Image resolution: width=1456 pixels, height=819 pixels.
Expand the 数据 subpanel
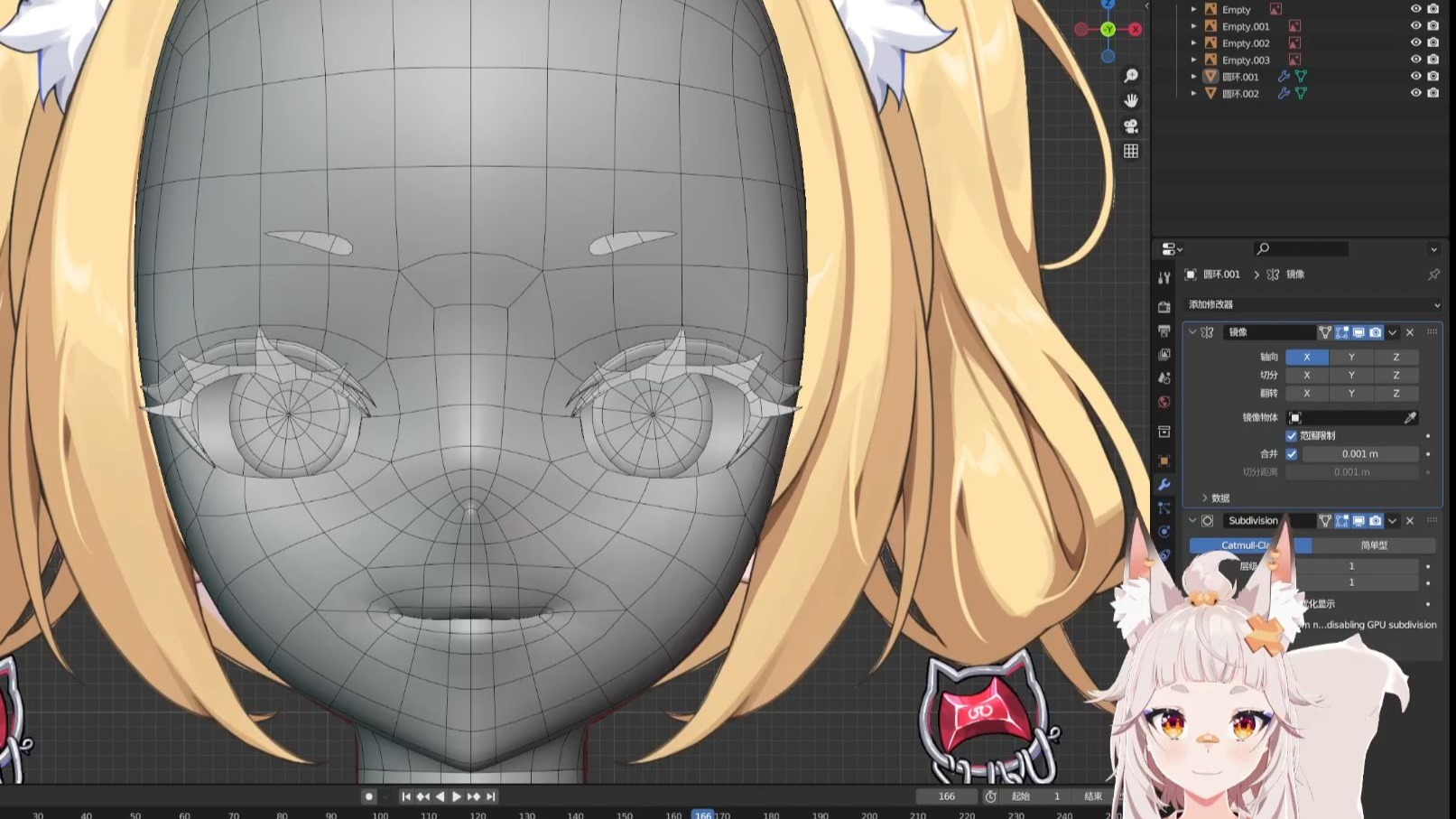pos(1204,498)
